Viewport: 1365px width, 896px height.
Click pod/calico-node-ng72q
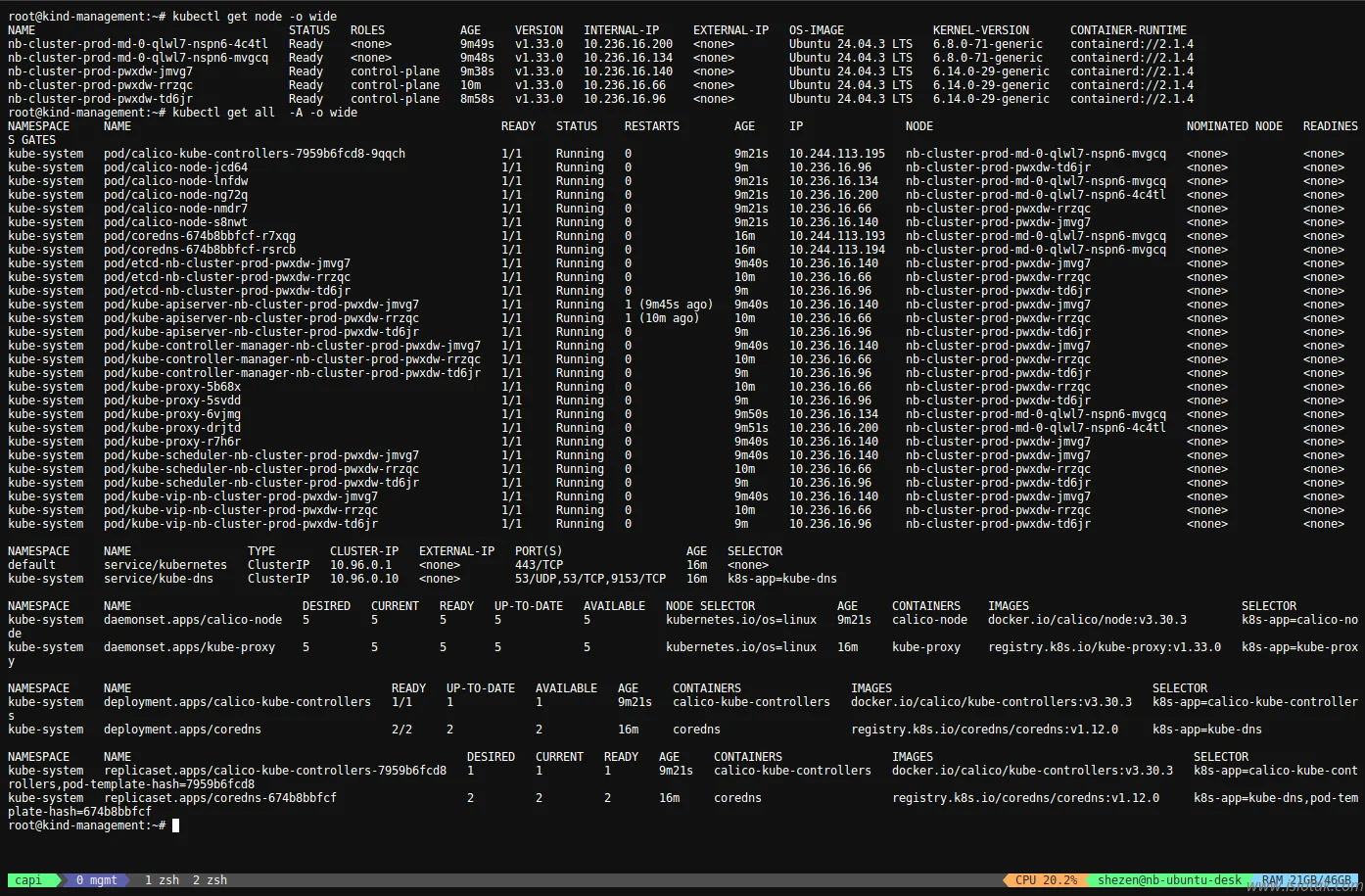point(176,195)
